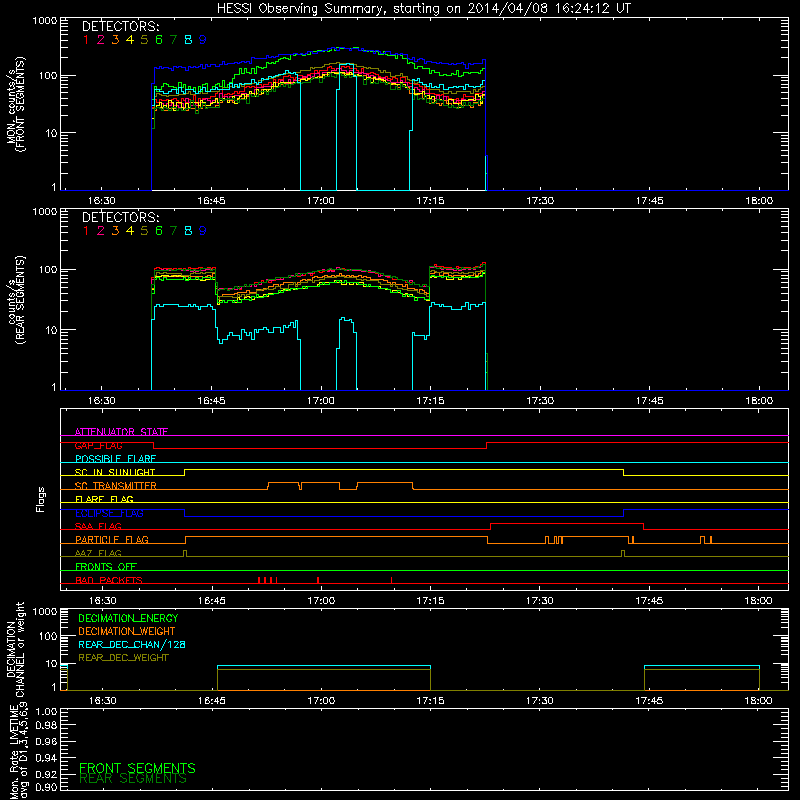Viewport: 800px width, 800px height.
Task: Click the FLARE_FLAG label
Action: 104,499
